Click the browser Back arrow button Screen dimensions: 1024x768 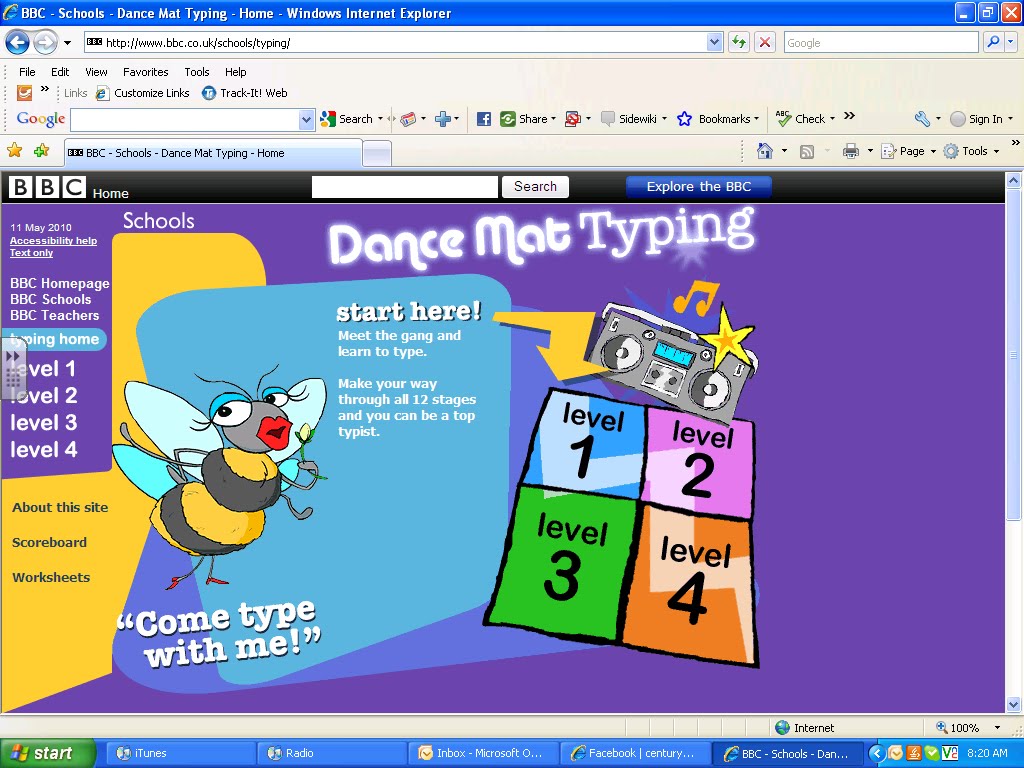pos(17,43)
